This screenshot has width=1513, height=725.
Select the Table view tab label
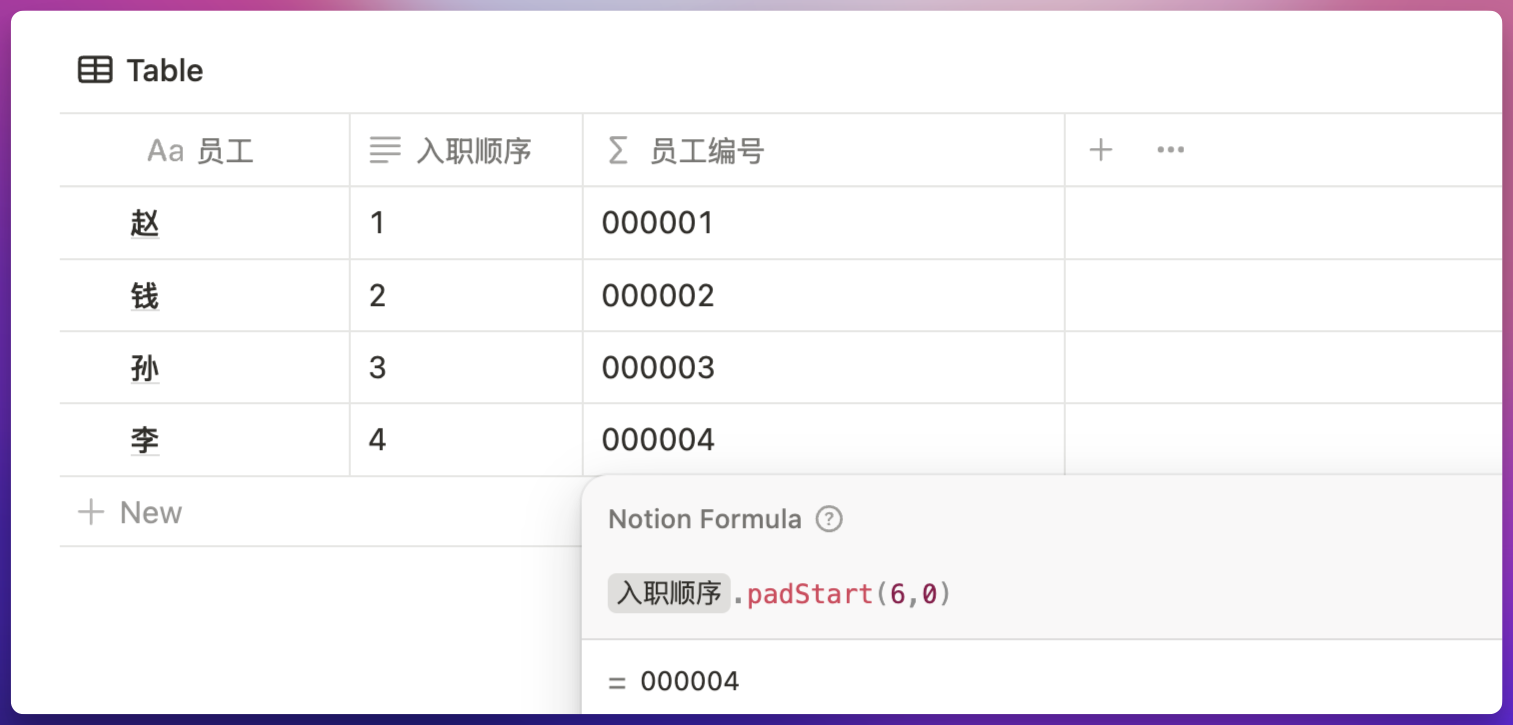click(165, 71)
